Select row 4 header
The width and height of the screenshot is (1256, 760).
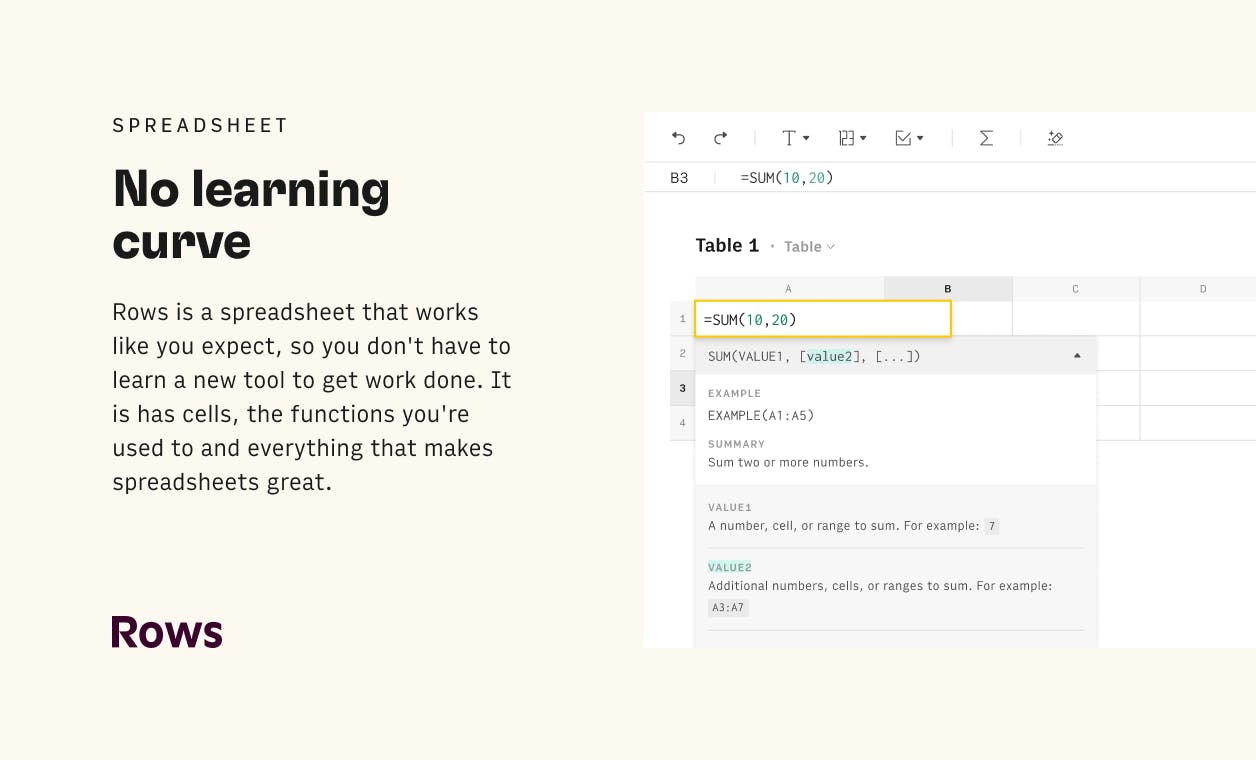click(682, 423)
